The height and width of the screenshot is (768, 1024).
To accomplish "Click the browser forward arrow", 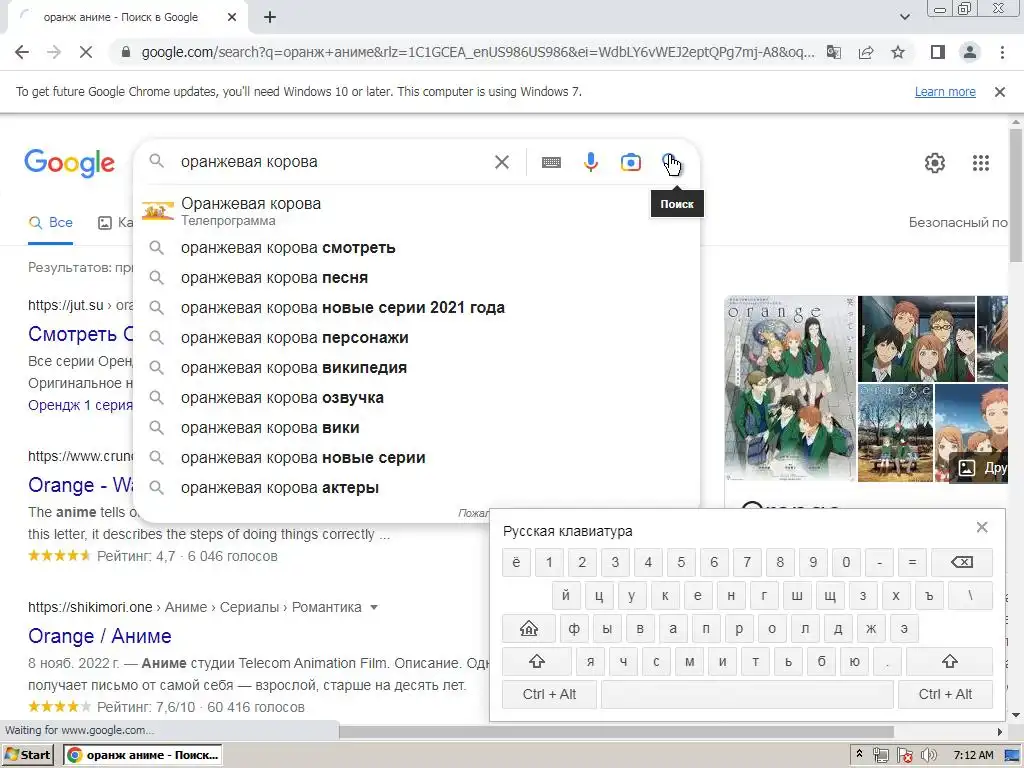I will (54, 52).
